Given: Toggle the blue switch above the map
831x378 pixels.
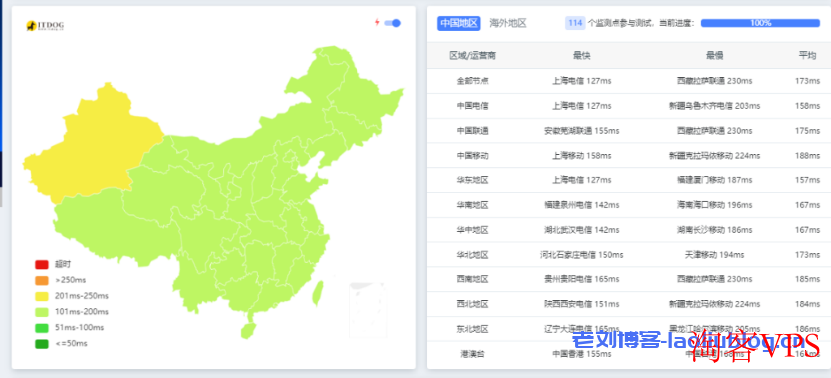Looking at the screenshot, I should [393, 23].
